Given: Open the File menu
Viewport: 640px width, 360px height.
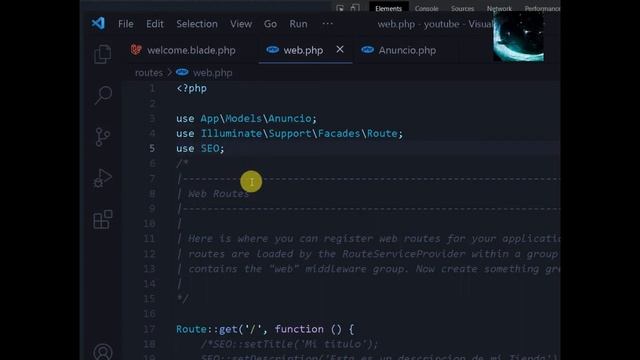Looking at the screenshot, I should click(126, 24).
